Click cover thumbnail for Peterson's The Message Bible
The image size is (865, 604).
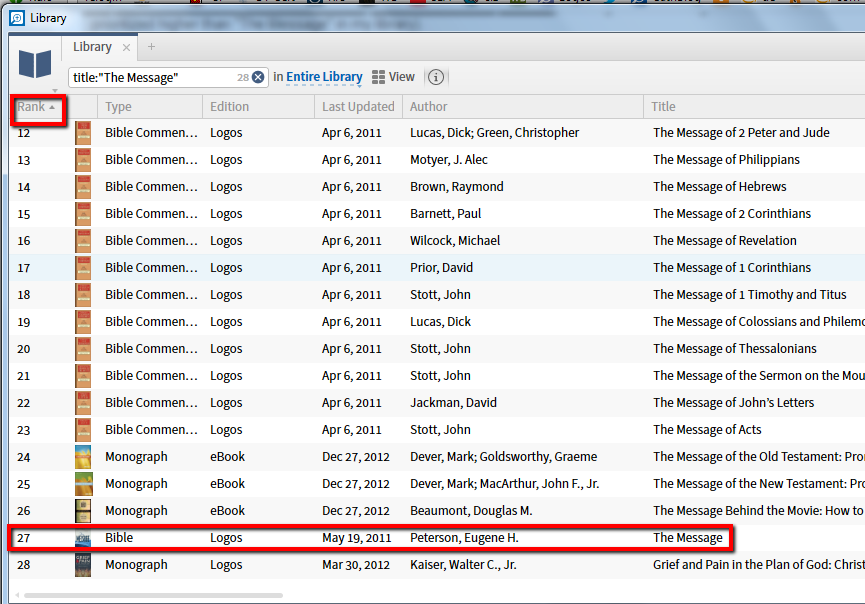click(83, 538)
